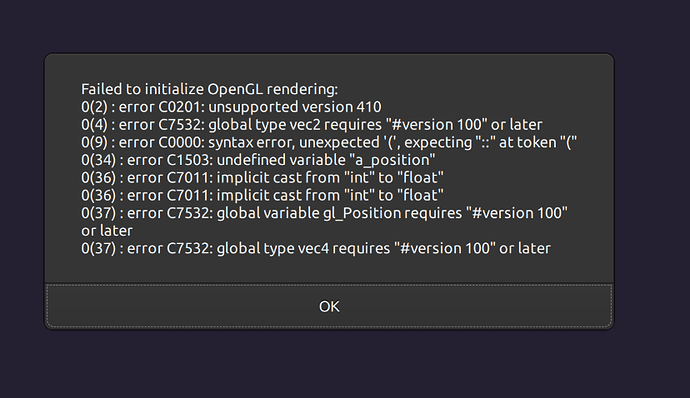The width and height of the screenshot is (690, 398).
Task: Click the lower 'implicit cast from int' line
Action: pyautogui.click(x=262, y=195)
